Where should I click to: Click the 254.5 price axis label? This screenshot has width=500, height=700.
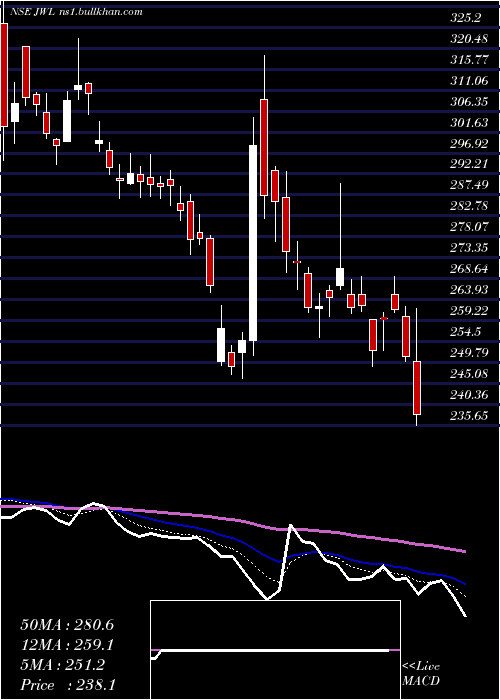pyautogui.click(x=466, y=331)
